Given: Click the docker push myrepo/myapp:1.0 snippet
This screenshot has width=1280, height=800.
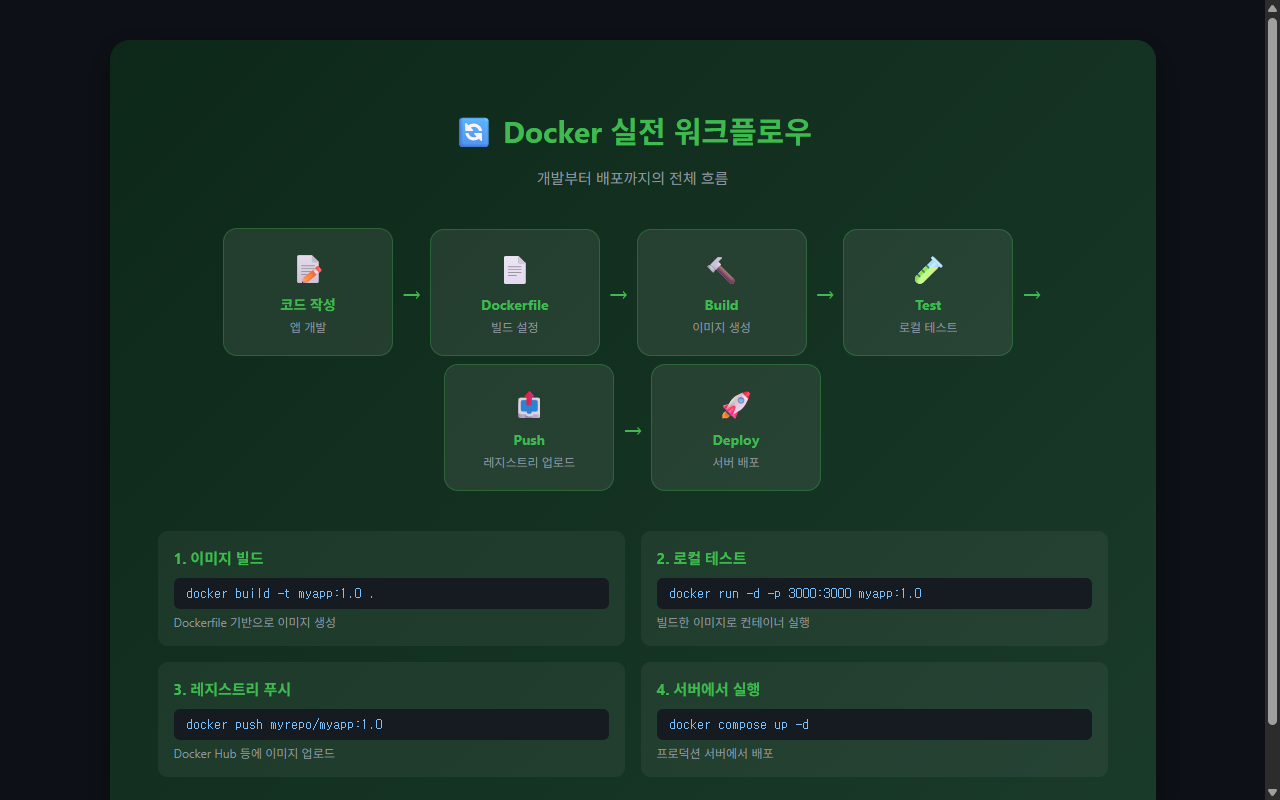Looking at the screenshot, I should tap(391, 724).
